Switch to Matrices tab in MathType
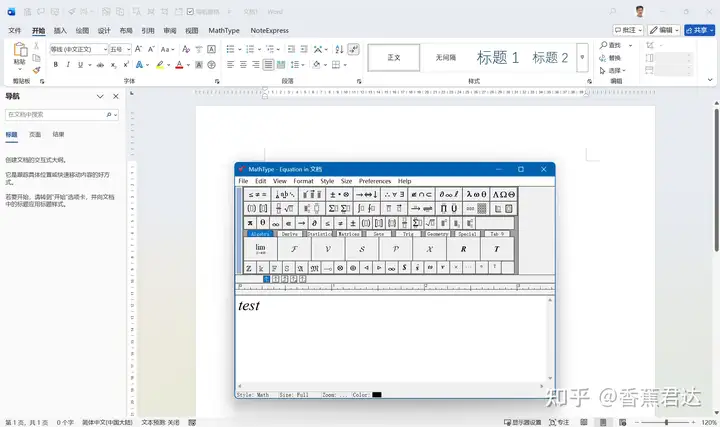 coord(349,234)
